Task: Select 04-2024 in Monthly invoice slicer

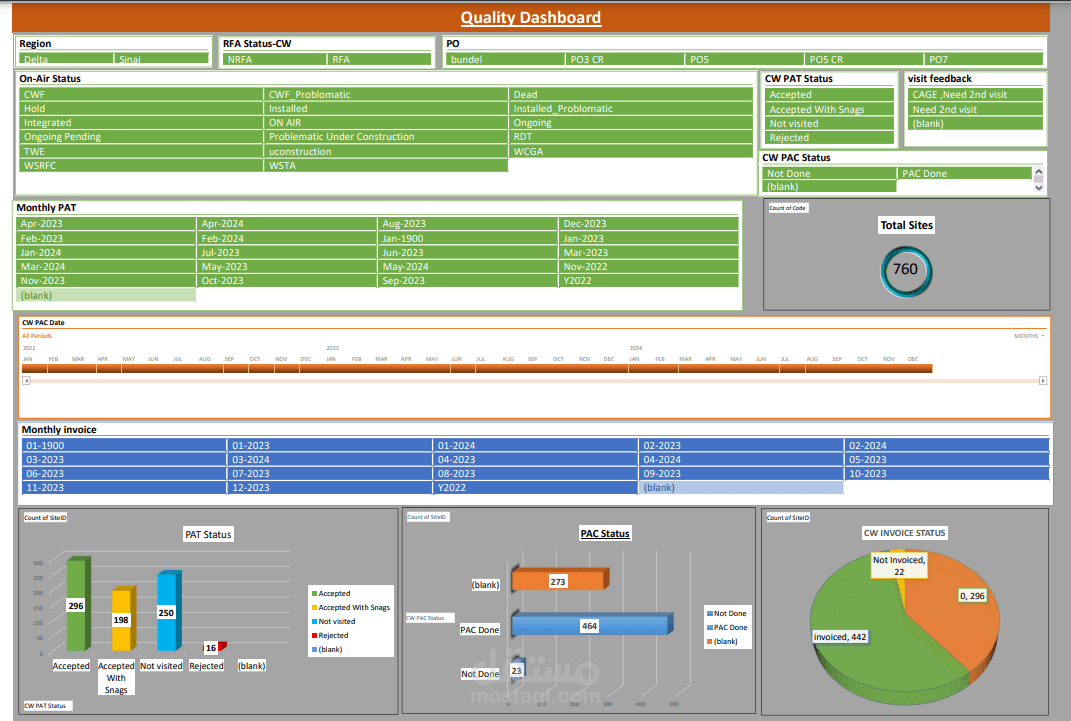Action: [740, 460]
